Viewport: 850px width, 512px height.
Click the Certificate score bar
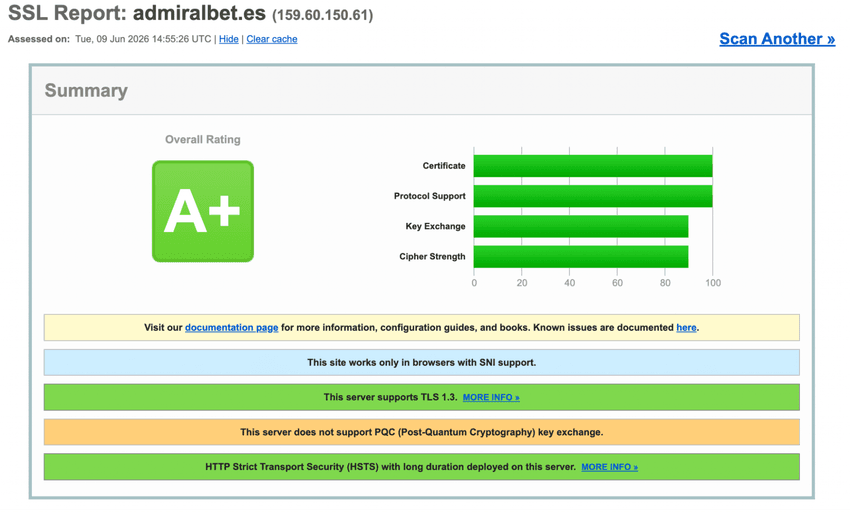593,166
